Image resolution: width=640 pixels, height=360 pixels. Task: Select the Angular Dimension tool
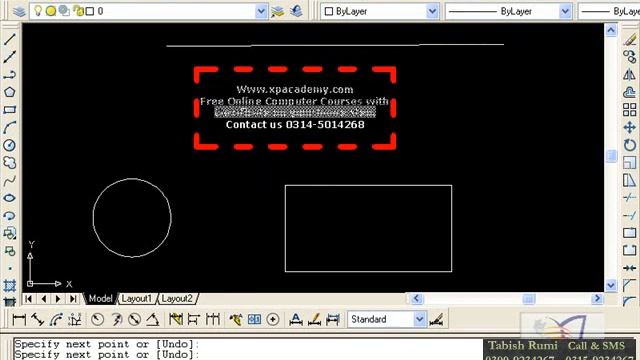[x=153, y=319]
